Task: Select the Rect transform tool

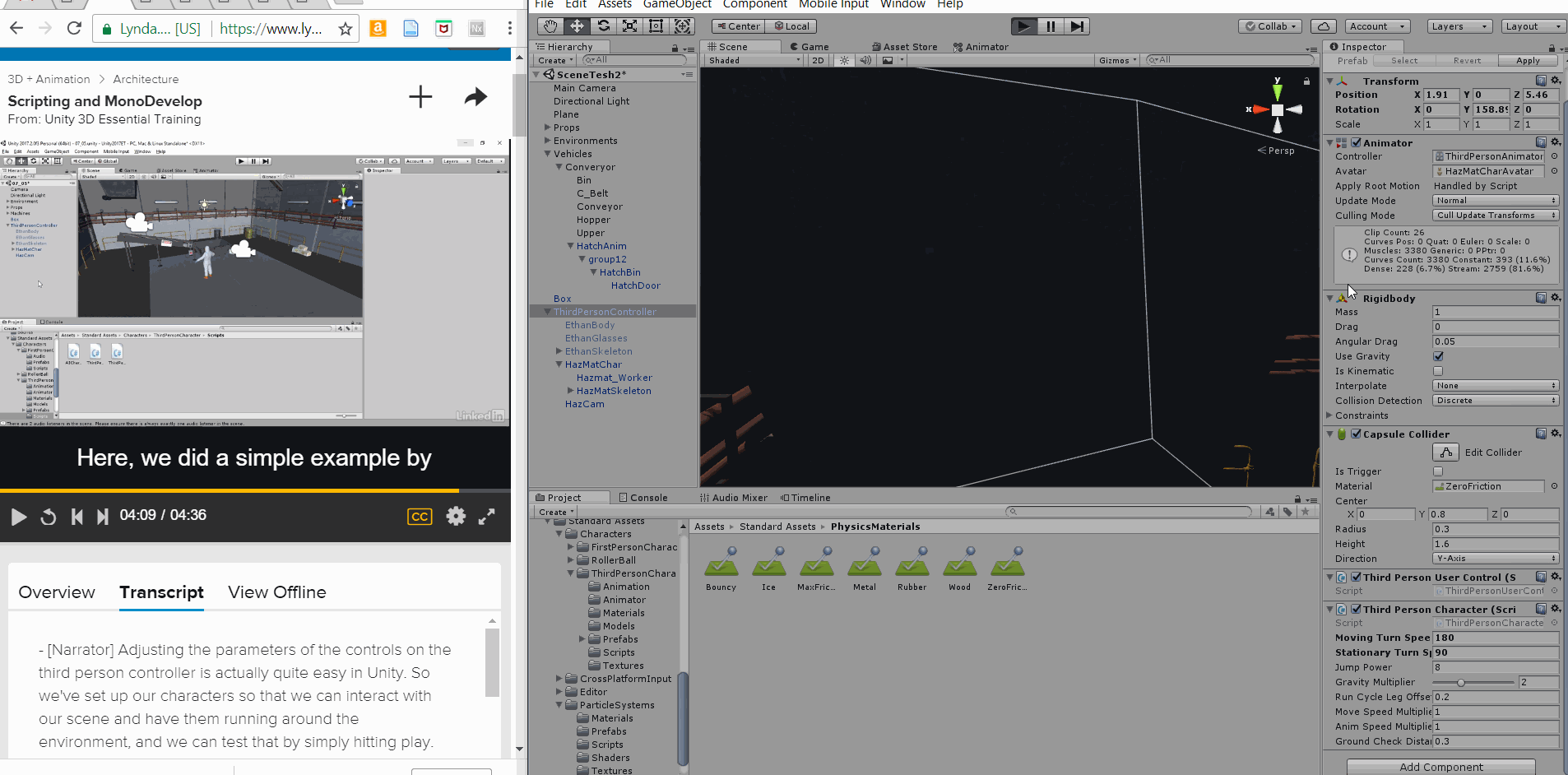Action: pyautogui.click(x=656, y=26)
